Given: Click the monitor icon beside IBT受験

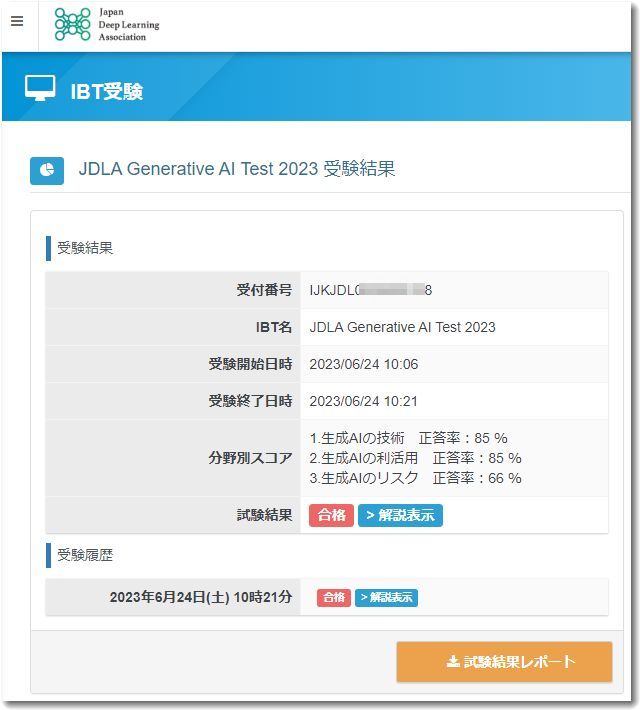Looking at the screenshot, I should (40, 88).
